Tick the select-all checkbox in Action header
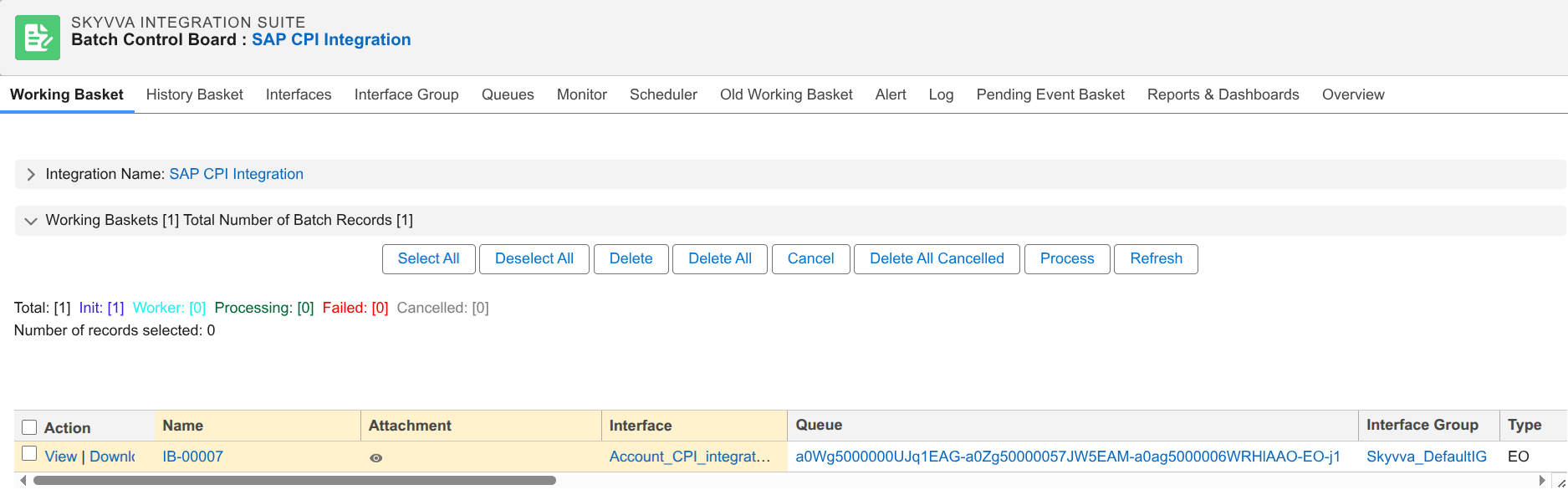 point(29,427)
